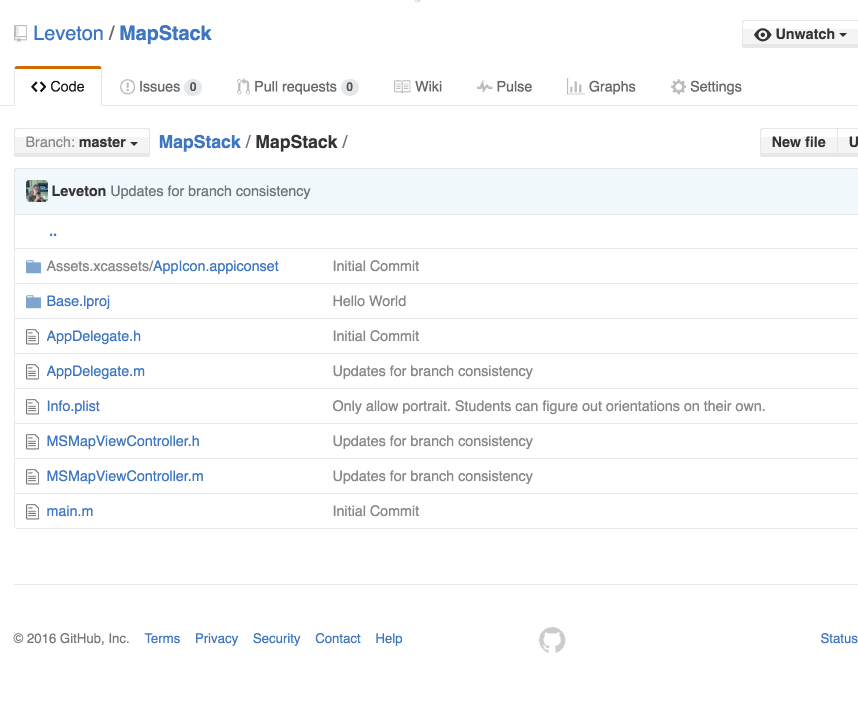858x721 pixels.
Task: Open the Graphs tab
Action: click(601, 87)
